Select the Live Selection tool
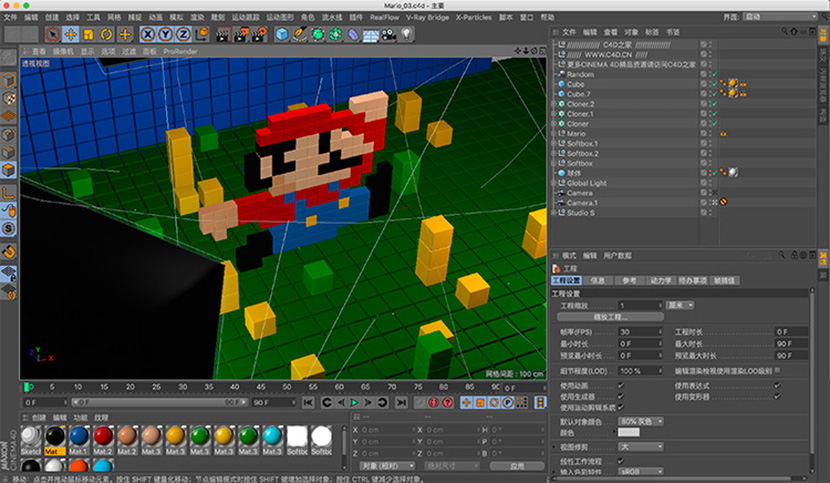Screen dimensions: 830x483 [52, 34]
